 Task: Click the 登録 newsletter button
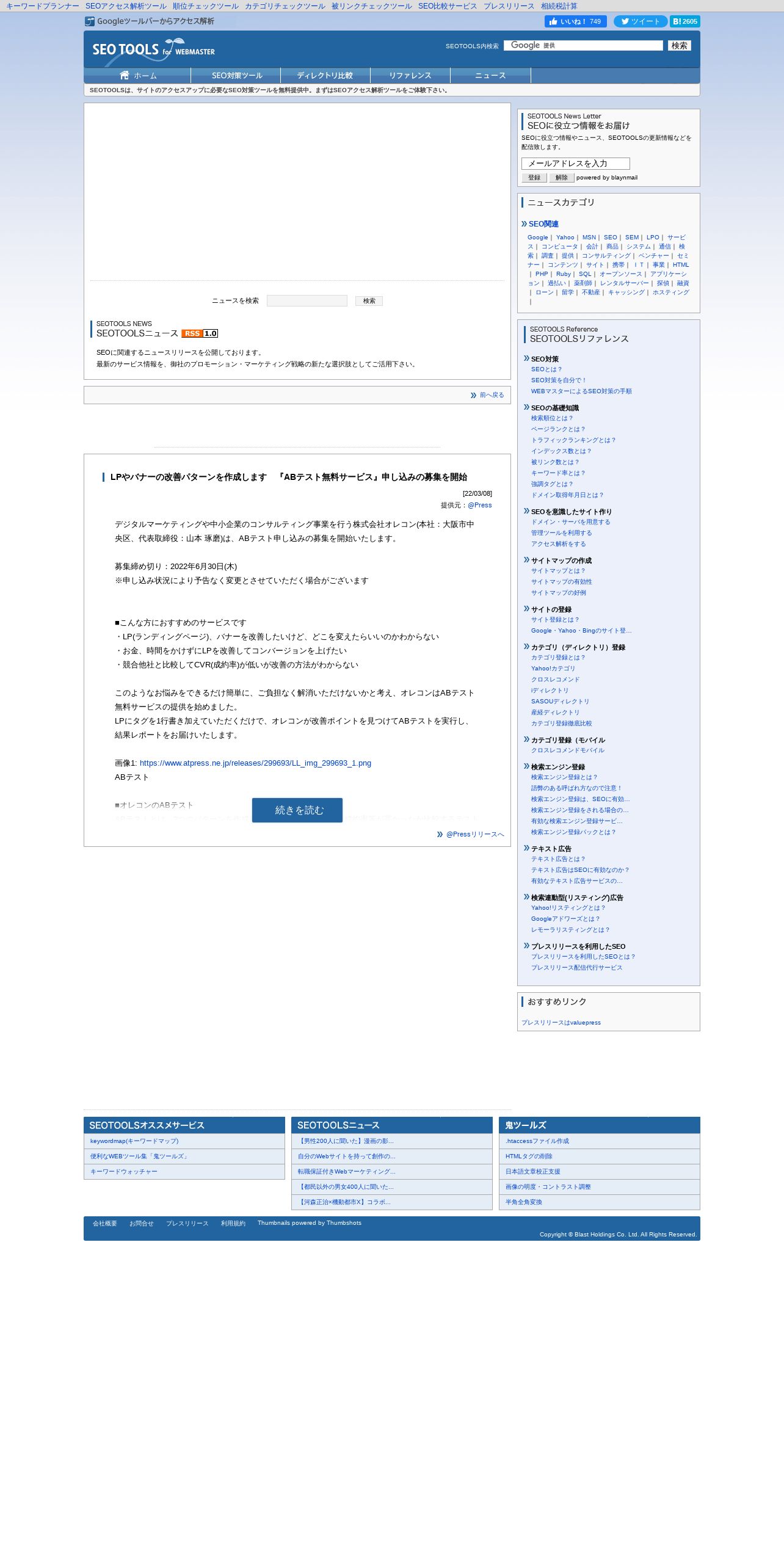click(x=534, y=178)
